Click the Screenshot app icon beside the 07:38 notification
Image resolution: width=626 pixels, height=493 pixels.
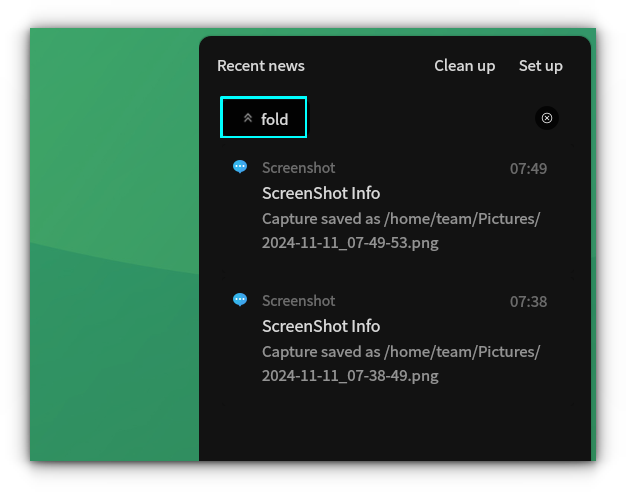coord(240,300)
